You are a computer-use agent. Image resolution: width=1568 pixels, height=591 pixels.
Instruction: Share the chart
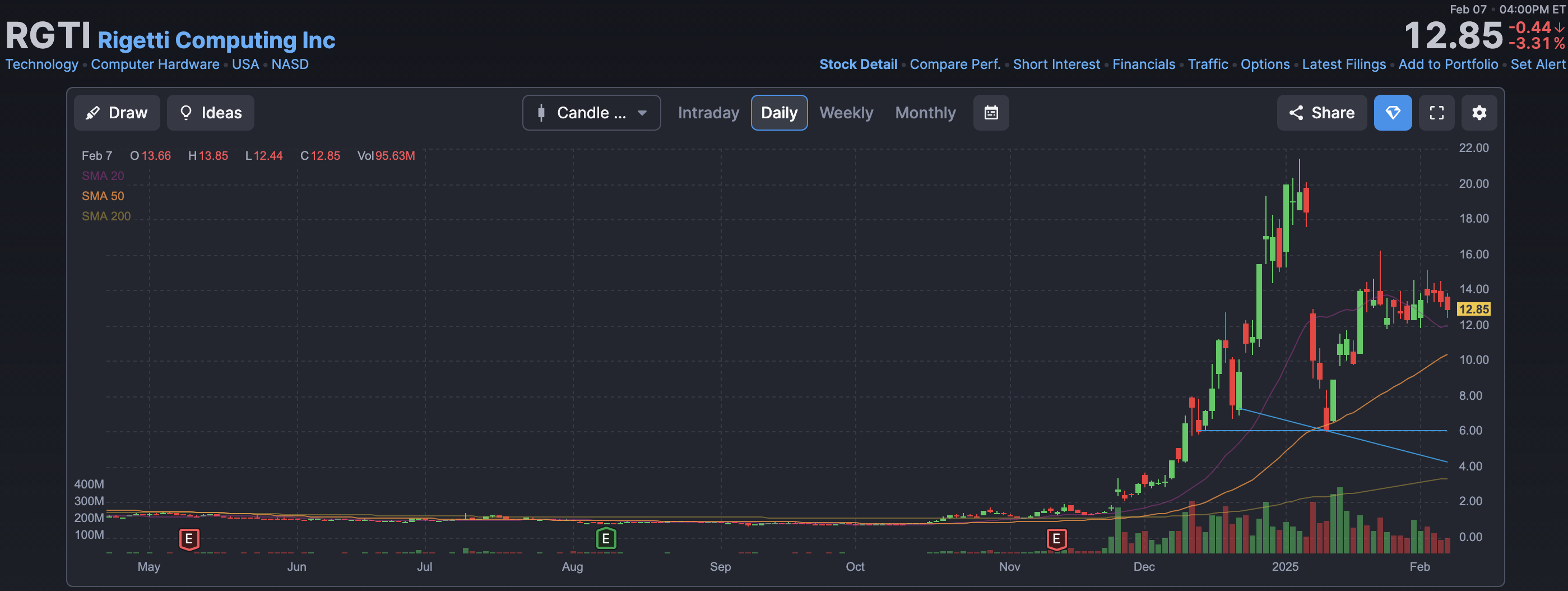pos(1321,113)
